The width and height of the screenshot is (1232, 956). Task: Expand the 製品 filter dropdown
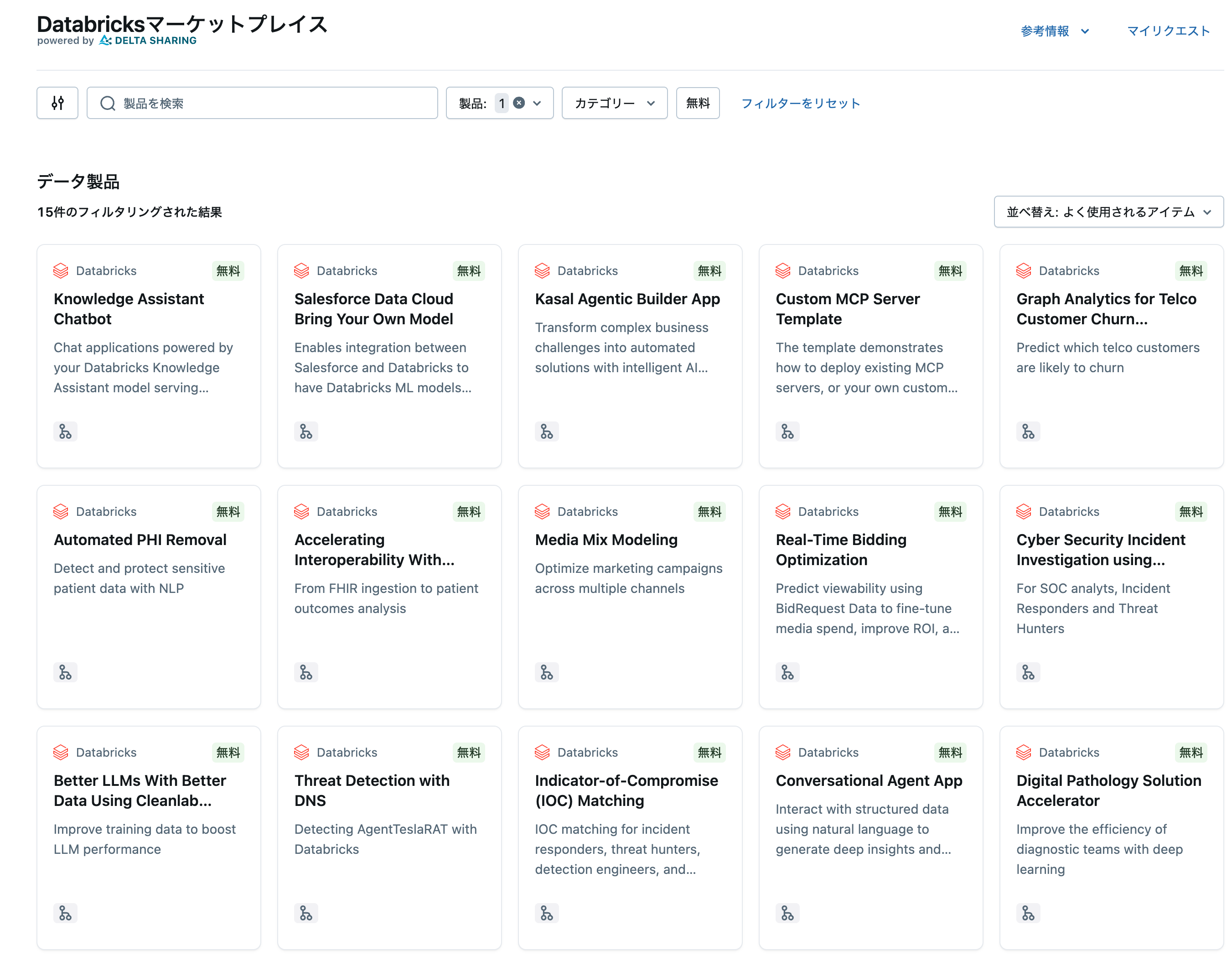click(537, 103)
